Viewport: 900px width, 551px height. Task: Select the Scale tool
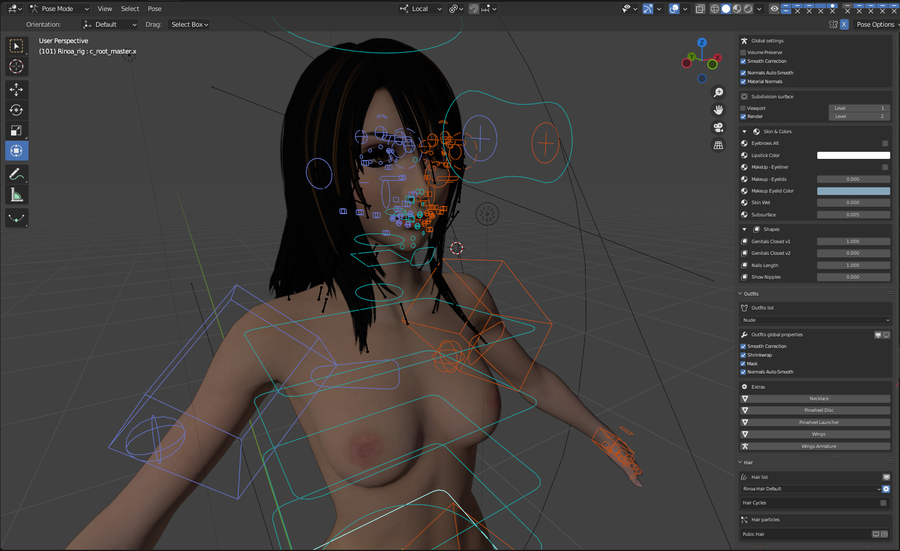click(16, 130)
